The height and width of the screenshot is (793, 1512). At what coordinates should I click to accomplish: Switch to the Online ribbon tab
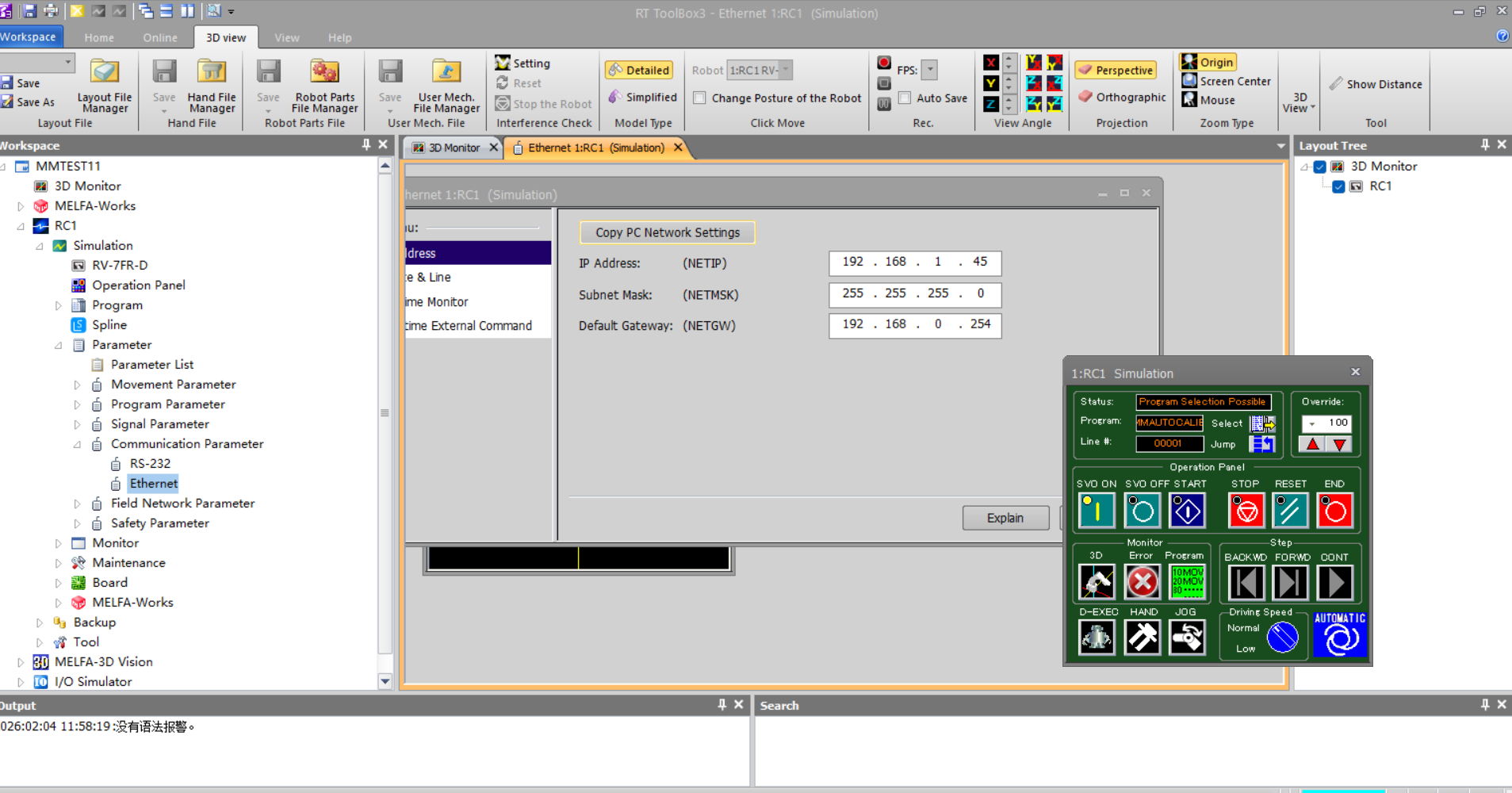pyautogui.click(x=160, y=37)
